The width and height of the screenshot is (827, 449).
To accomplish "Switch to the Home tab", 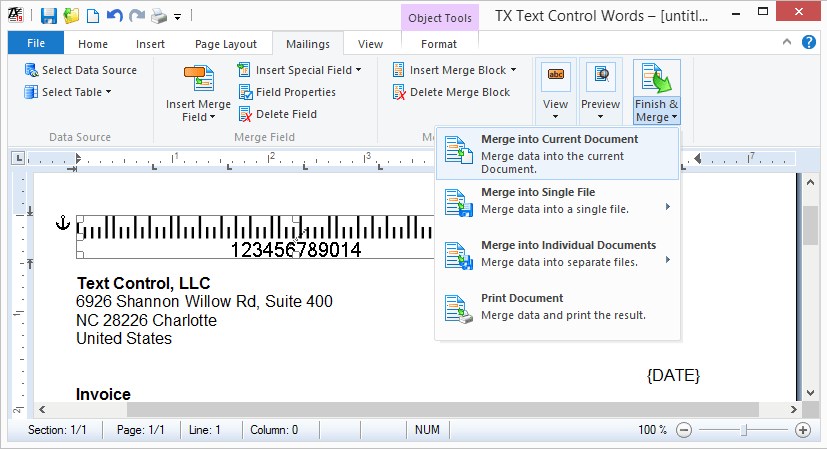I will coord(93,44).
